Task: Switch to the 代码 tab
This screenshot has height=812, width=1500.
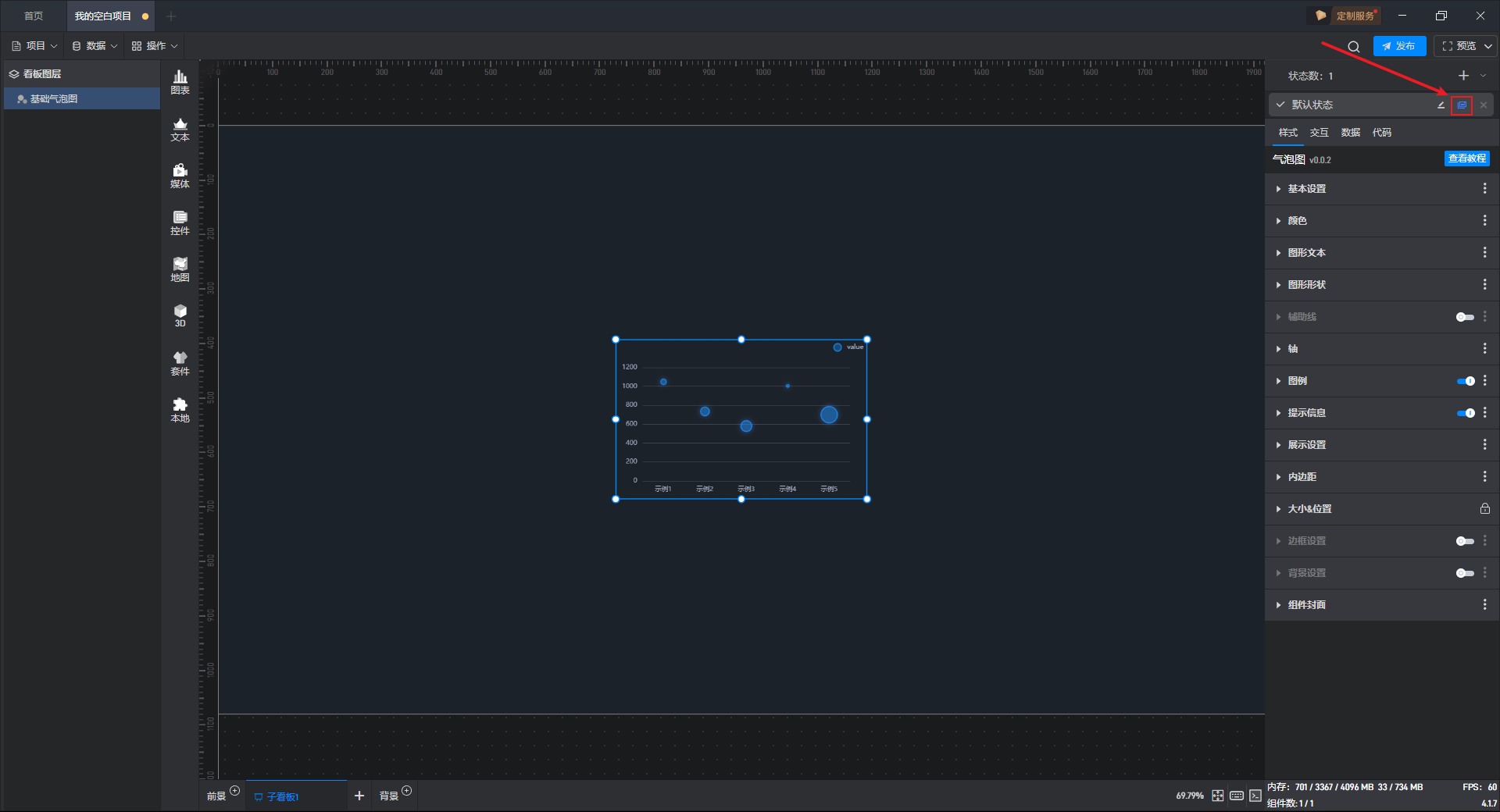Action: tap(1381, 133)
